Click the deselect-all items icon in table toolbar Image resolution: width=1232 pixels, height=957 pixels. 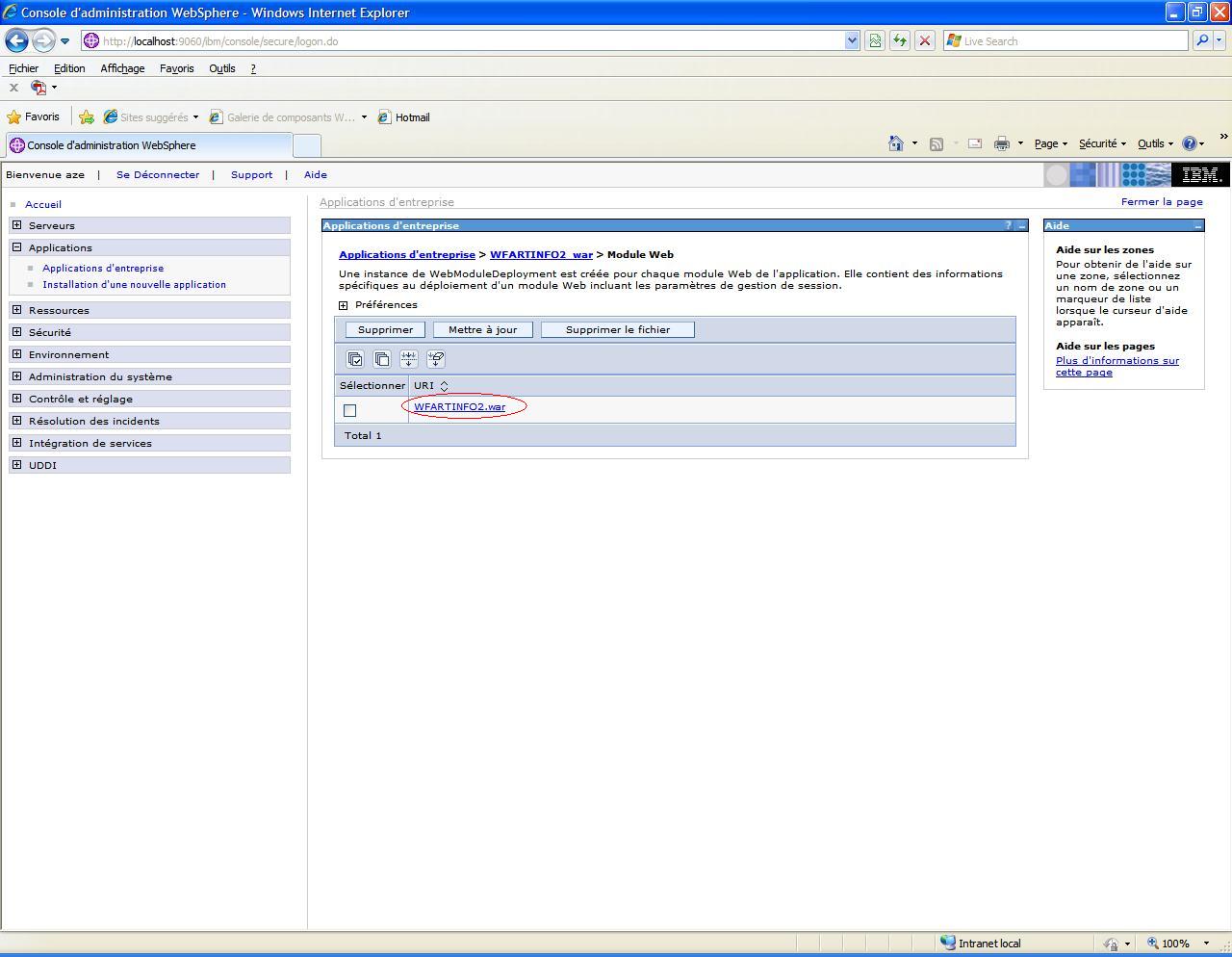[x=382, y=359]
